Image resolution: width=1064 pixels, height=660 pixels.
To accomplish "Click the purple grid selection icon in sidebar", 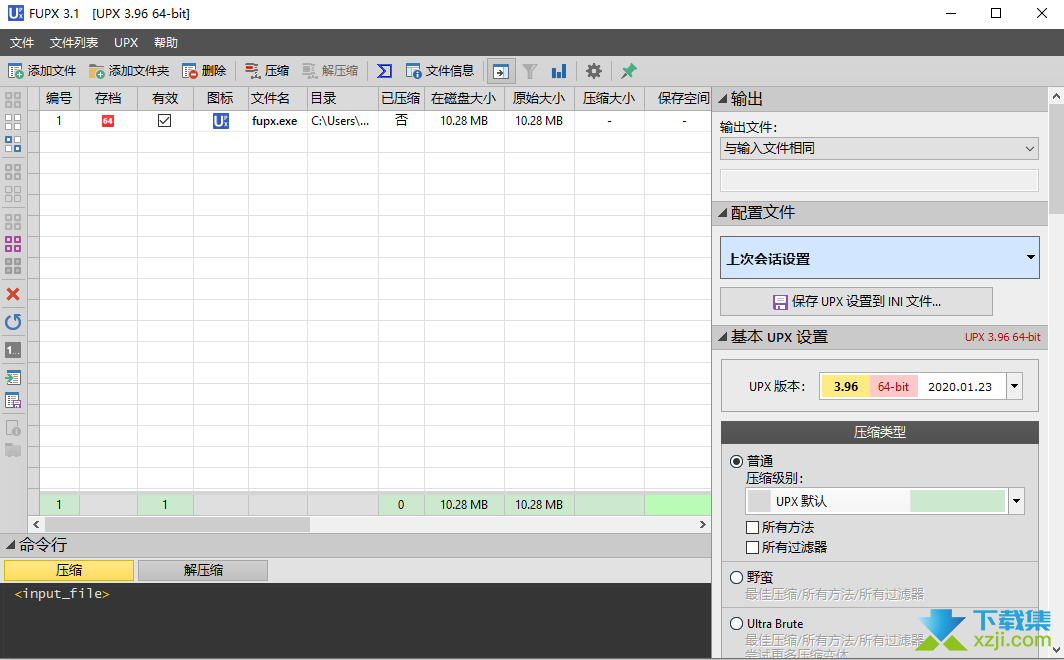I will (13, 244).
